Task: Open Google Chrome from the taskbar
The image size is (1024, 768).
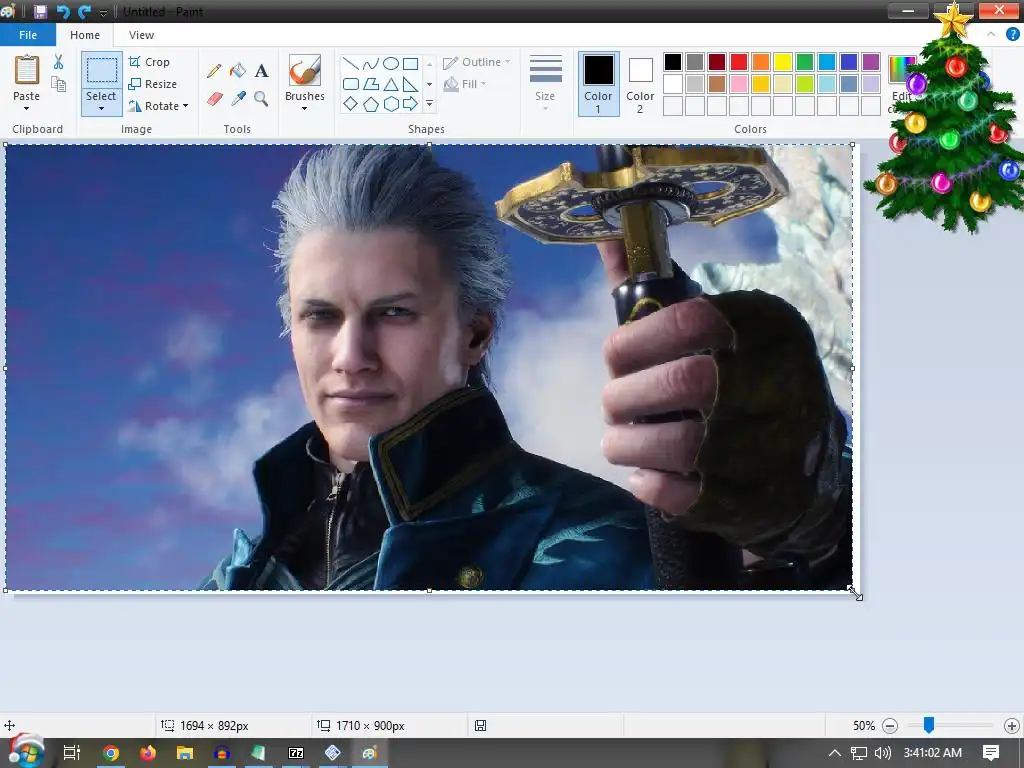Action: click(111, 753)
